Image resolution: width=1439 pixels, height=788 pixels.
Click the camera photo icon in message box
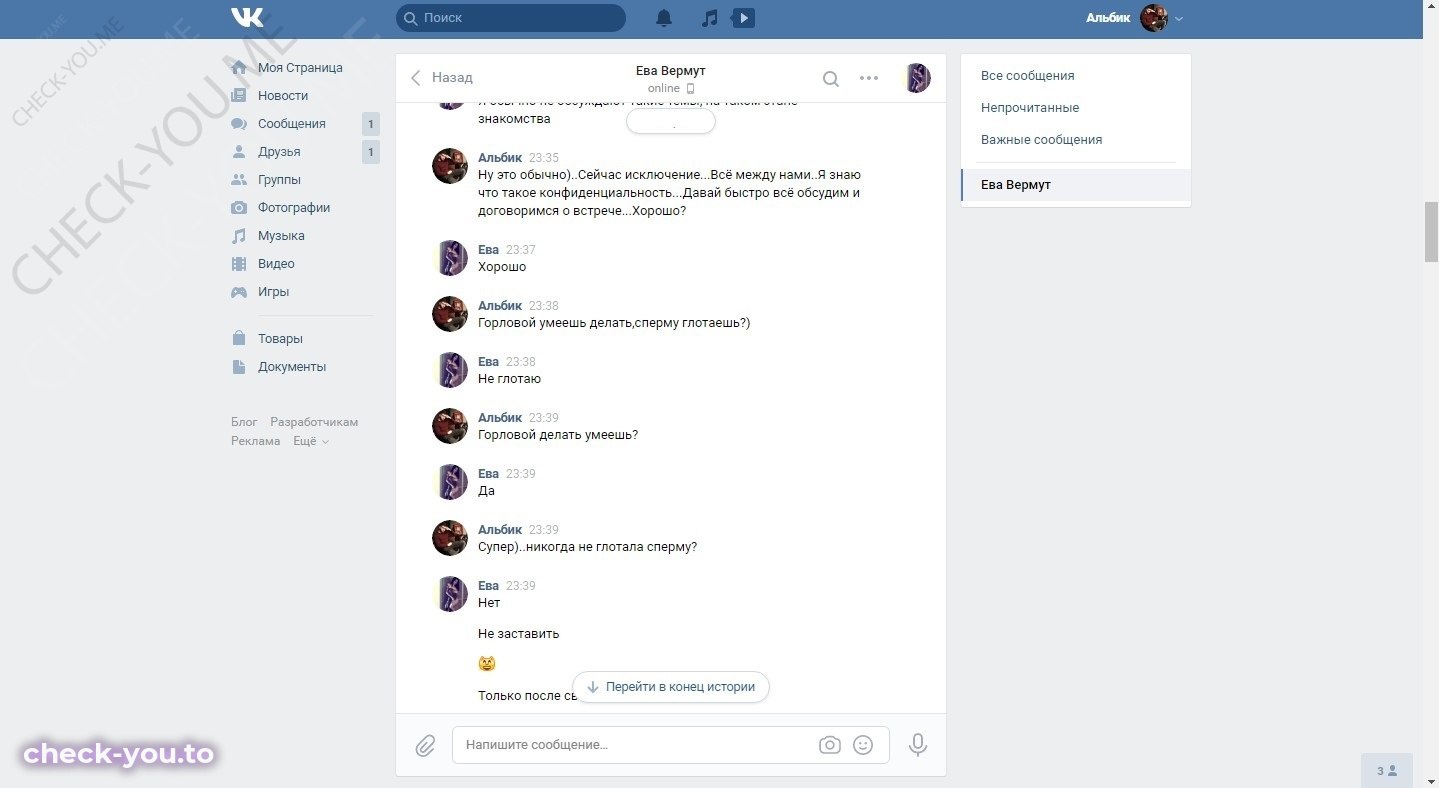click(x=829, y=745)
